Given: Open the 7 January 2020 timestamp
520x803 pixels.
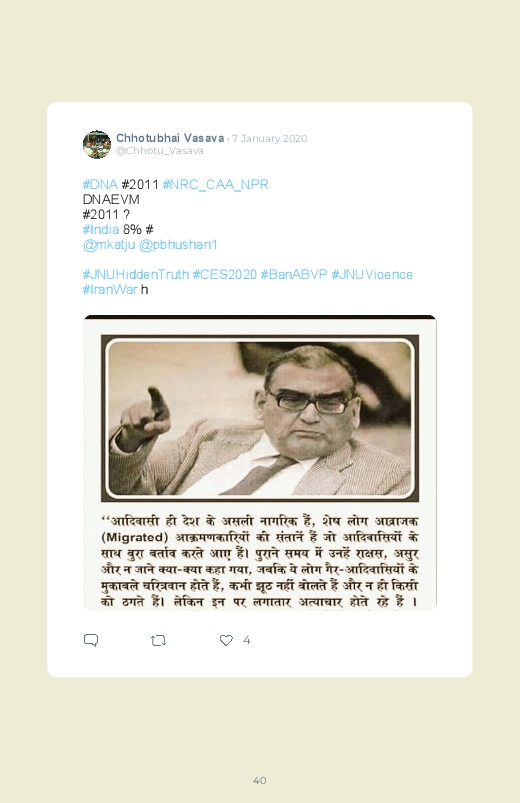Looking at the screenshot, I should tap(269, 138).
